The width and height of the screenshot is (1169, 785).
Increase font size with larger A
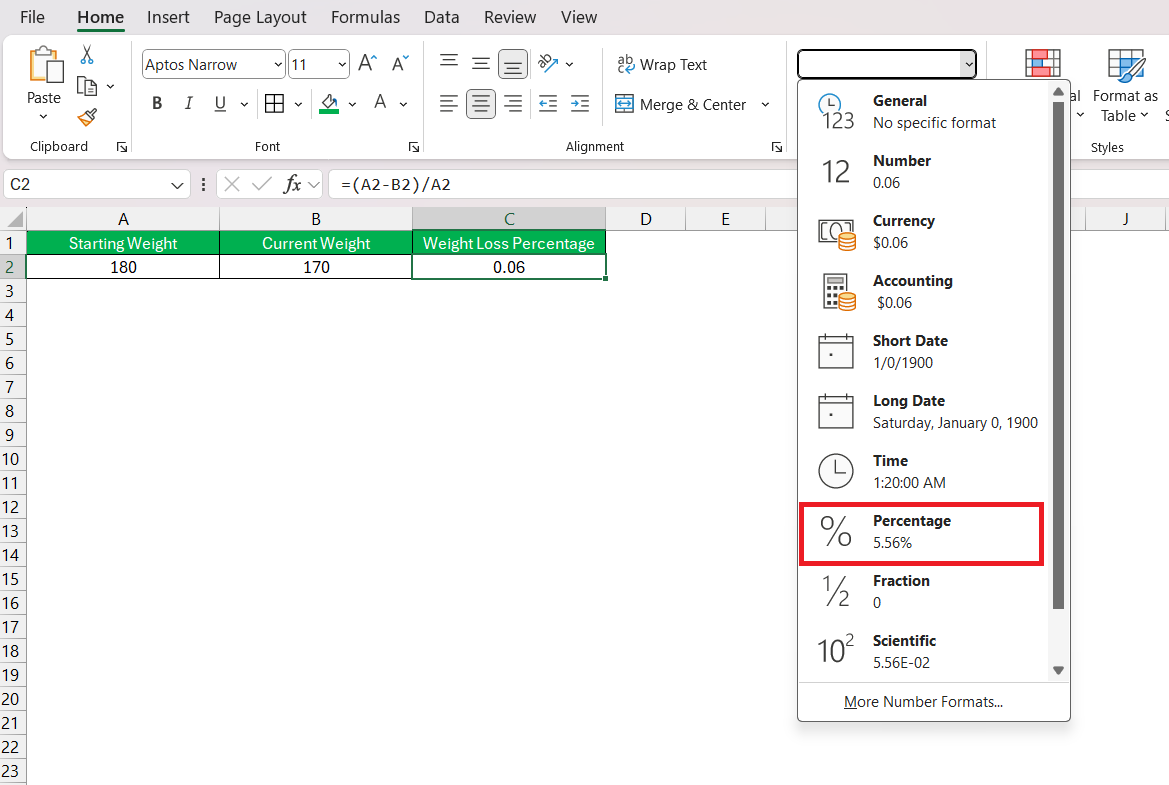point(368,63)
